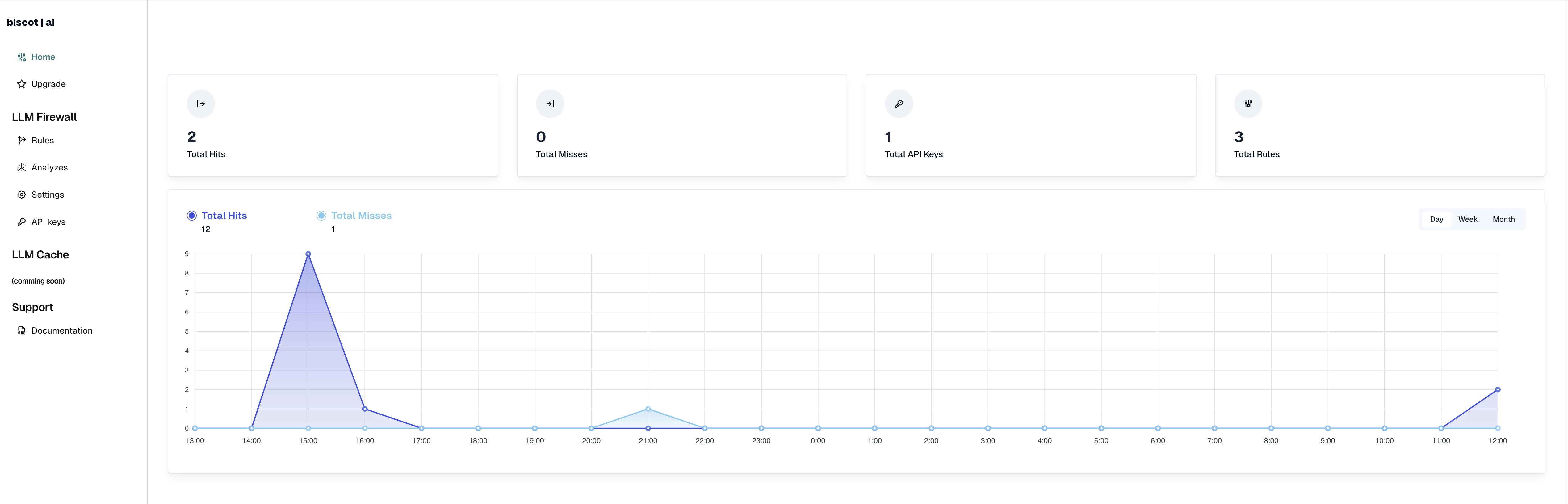Open API keys page

[x=48, y=222]
